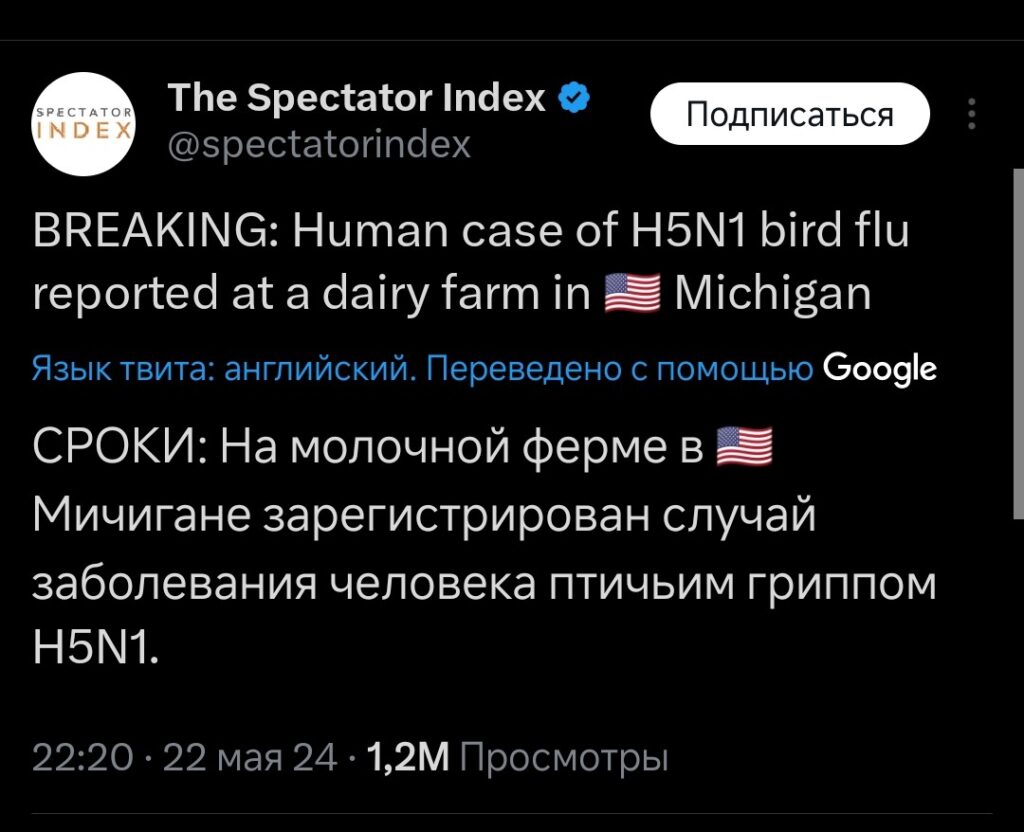Viewport: 1024px width, 832px height.
Task: Open The Spectator Index account name
Action: 356,98
